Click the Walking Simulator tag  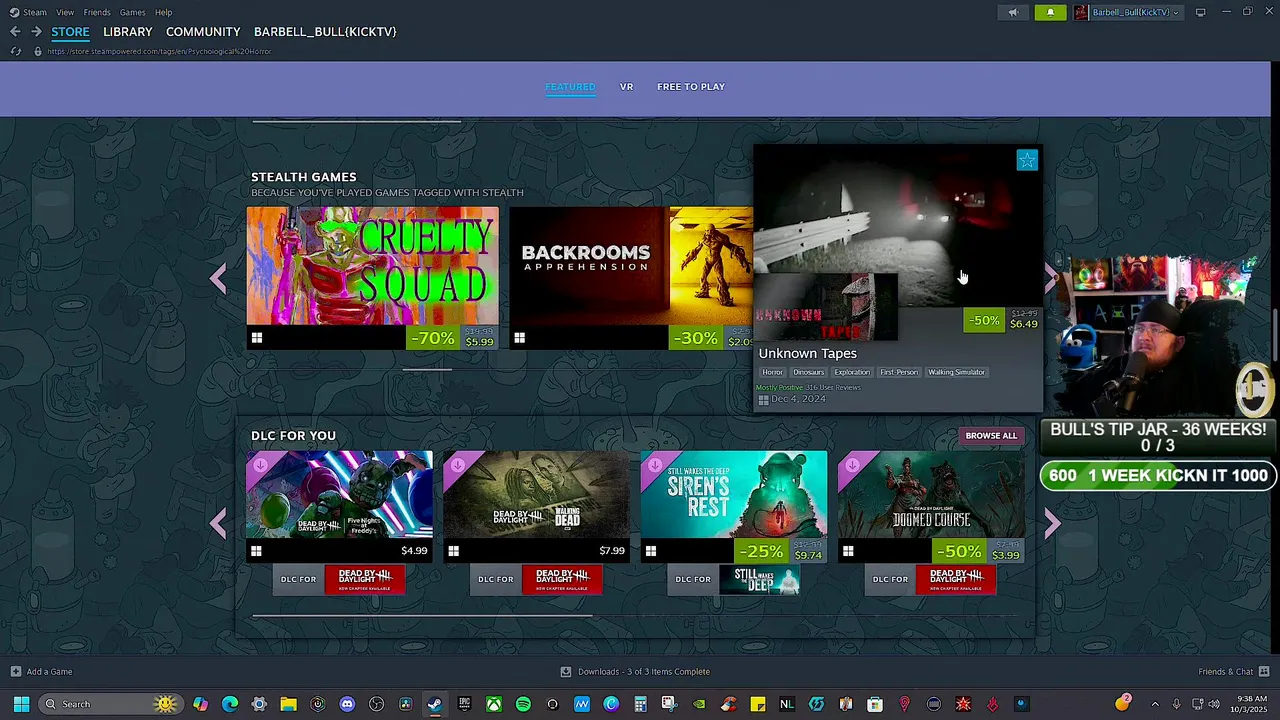pos(957,372)
